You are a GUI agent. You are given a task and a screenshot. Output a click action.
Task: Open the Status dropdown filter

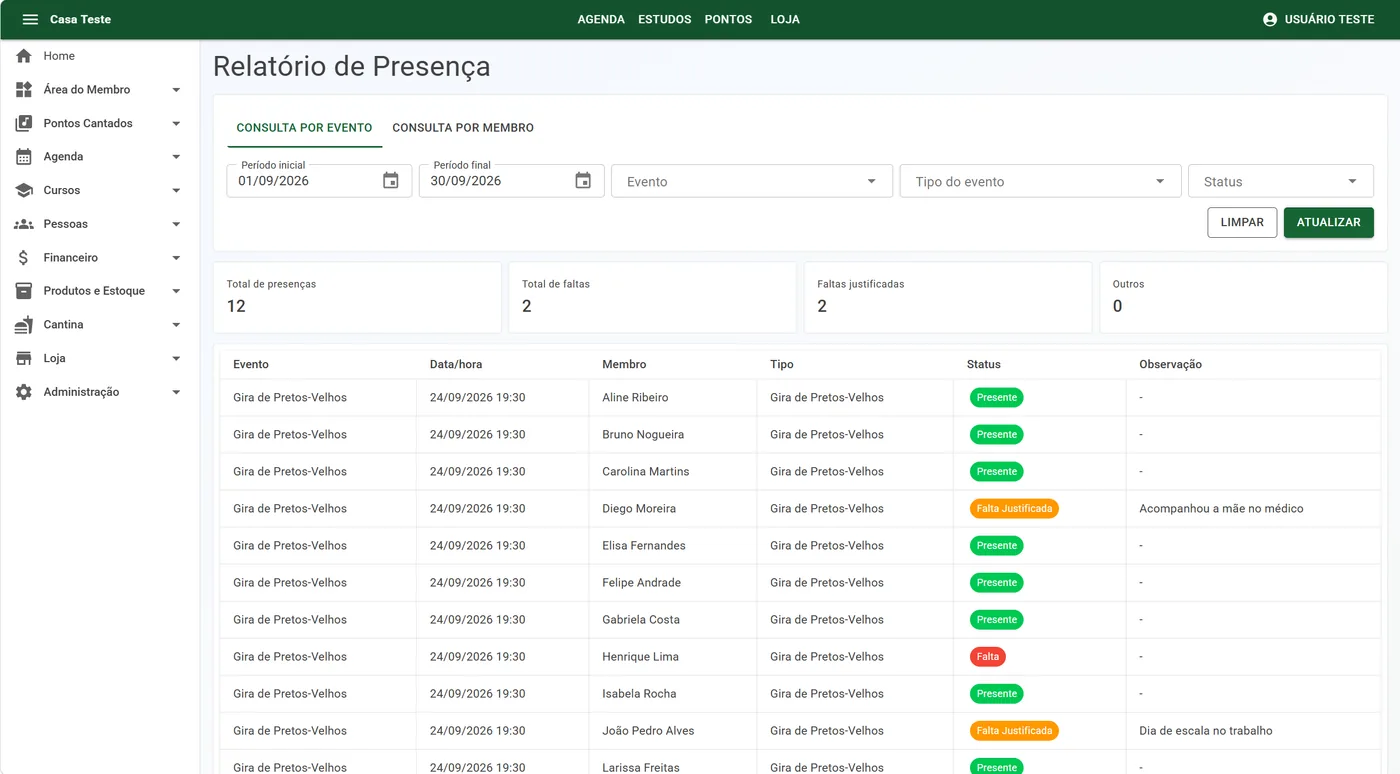click(1281, 181)
